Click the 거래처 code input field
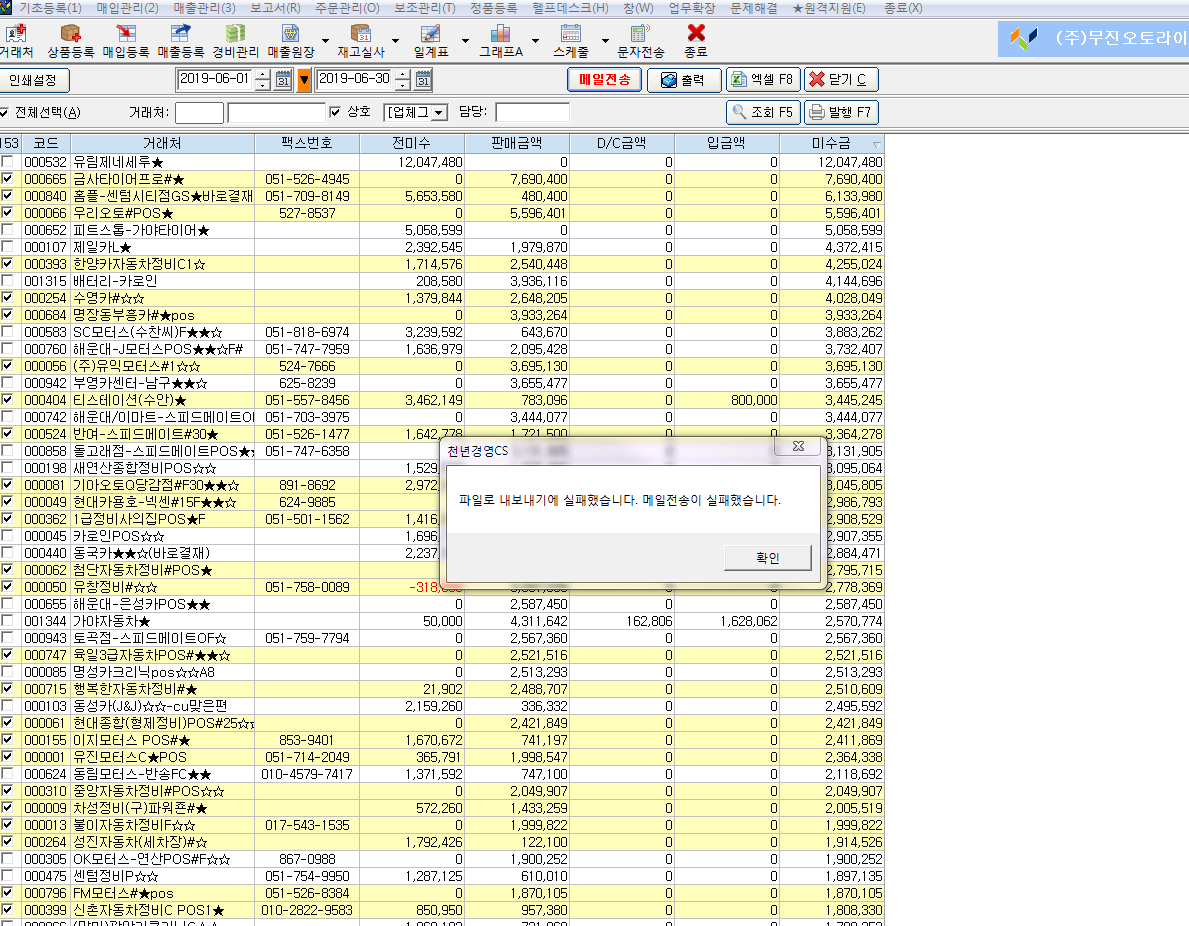1189x926 pixels. pos(199,112)
